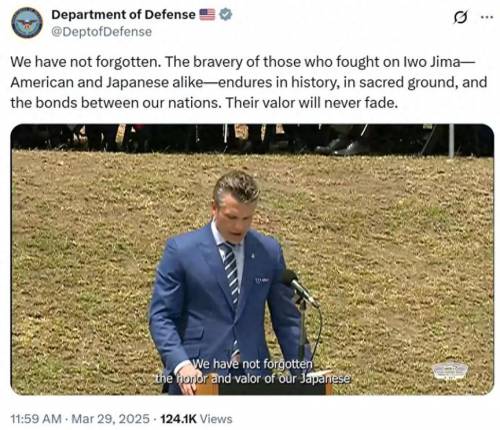Open the Department of Defense display name
500x430 pixels.
123,15
